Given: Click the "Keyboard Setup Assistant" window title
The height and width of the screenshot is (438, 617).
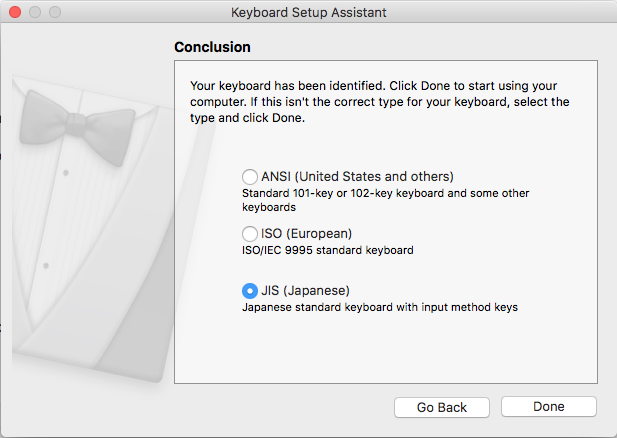Looking at the screenshot, I should 308,12.
